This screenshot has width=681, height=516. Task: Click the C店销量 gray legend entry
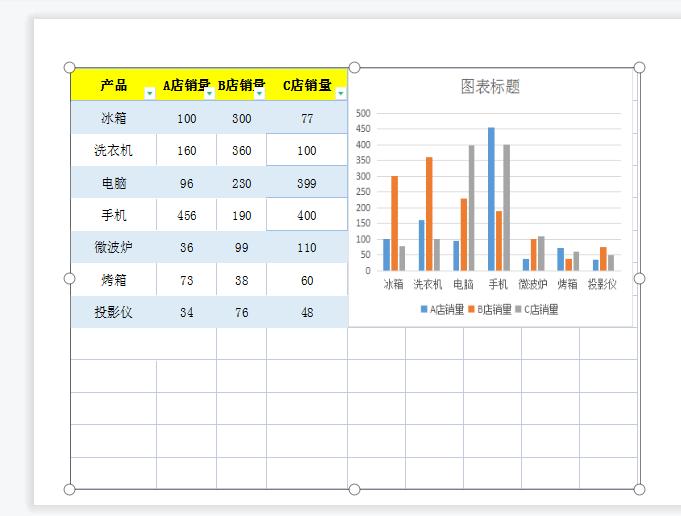(537, 310)
